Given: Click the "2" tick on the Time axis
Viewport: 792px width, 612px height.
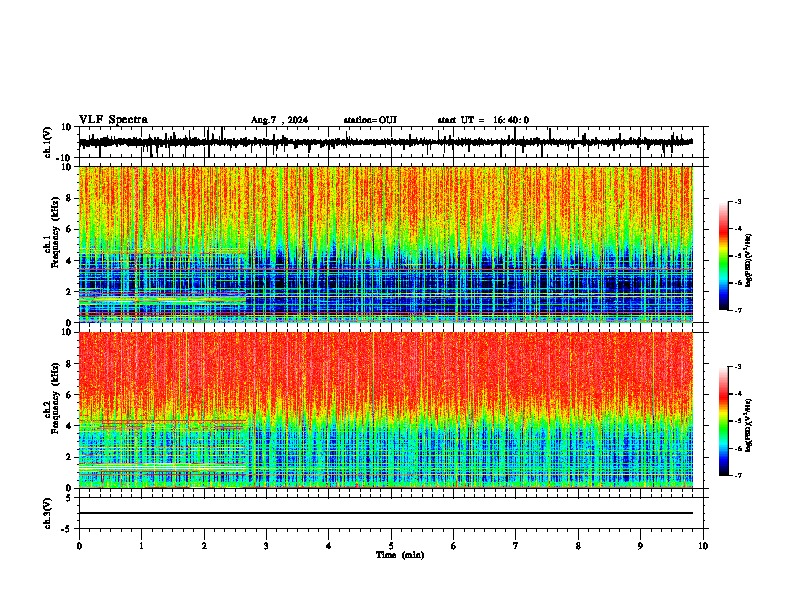Looking at the screenshot, I should click(x=204, y=546).
